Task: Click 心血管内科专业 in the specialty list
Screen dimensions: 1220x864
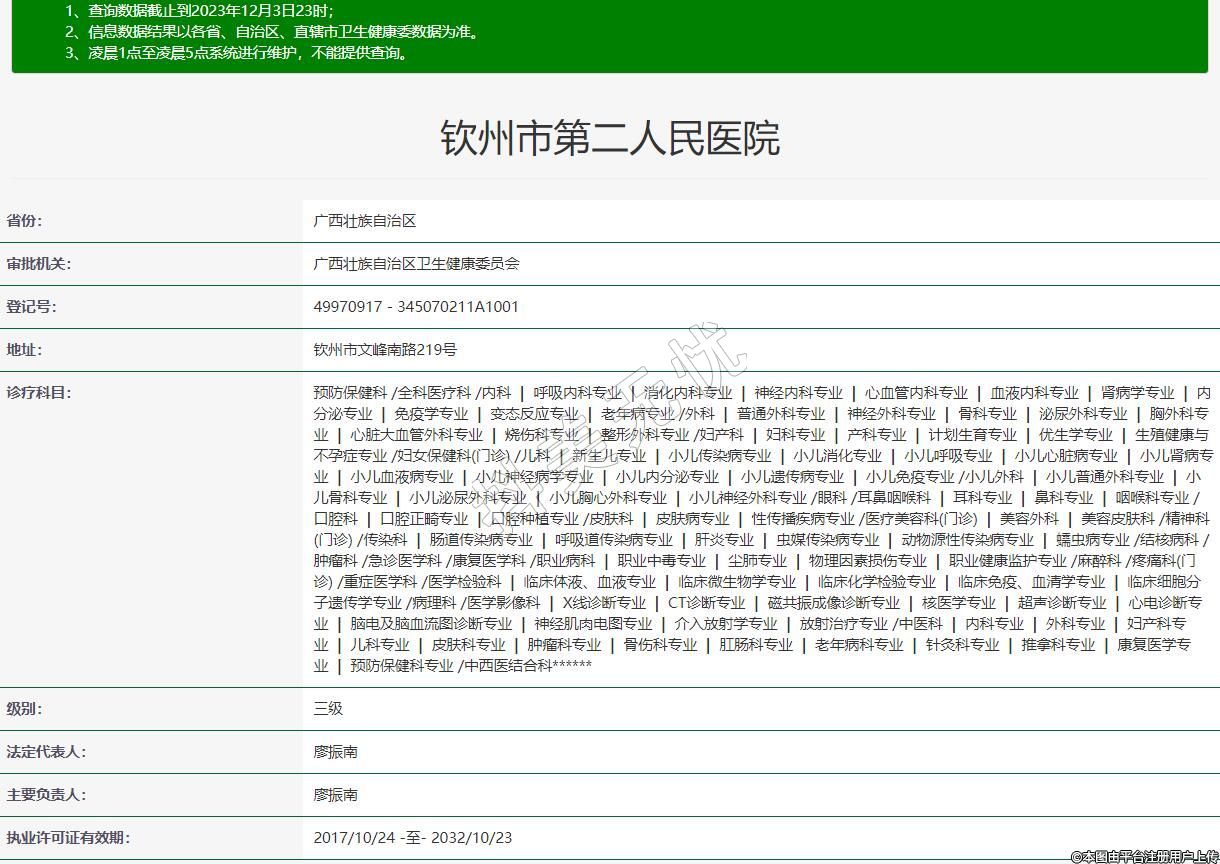Action: [916, 393]
